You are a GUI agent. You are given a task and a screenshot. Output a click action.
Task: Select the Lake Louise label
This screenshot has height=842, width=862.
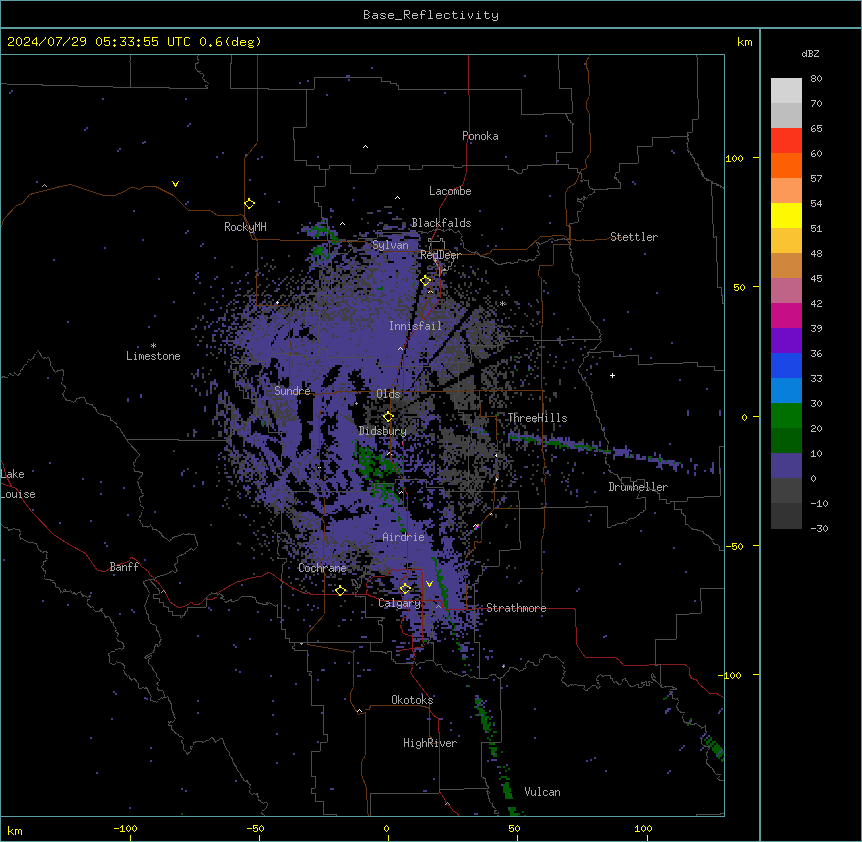(x=18, y=484)
